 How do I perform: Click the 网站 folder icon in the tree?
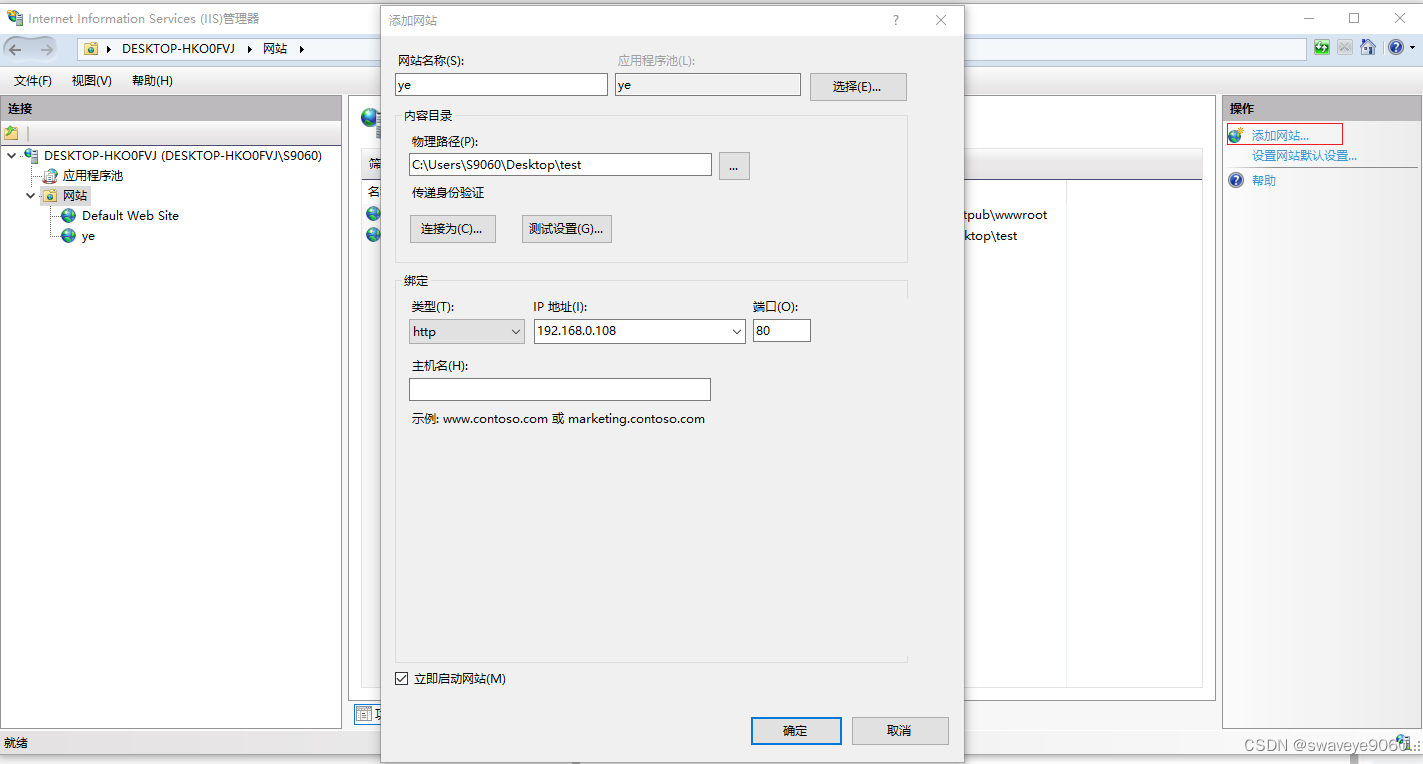coord(51,196)
